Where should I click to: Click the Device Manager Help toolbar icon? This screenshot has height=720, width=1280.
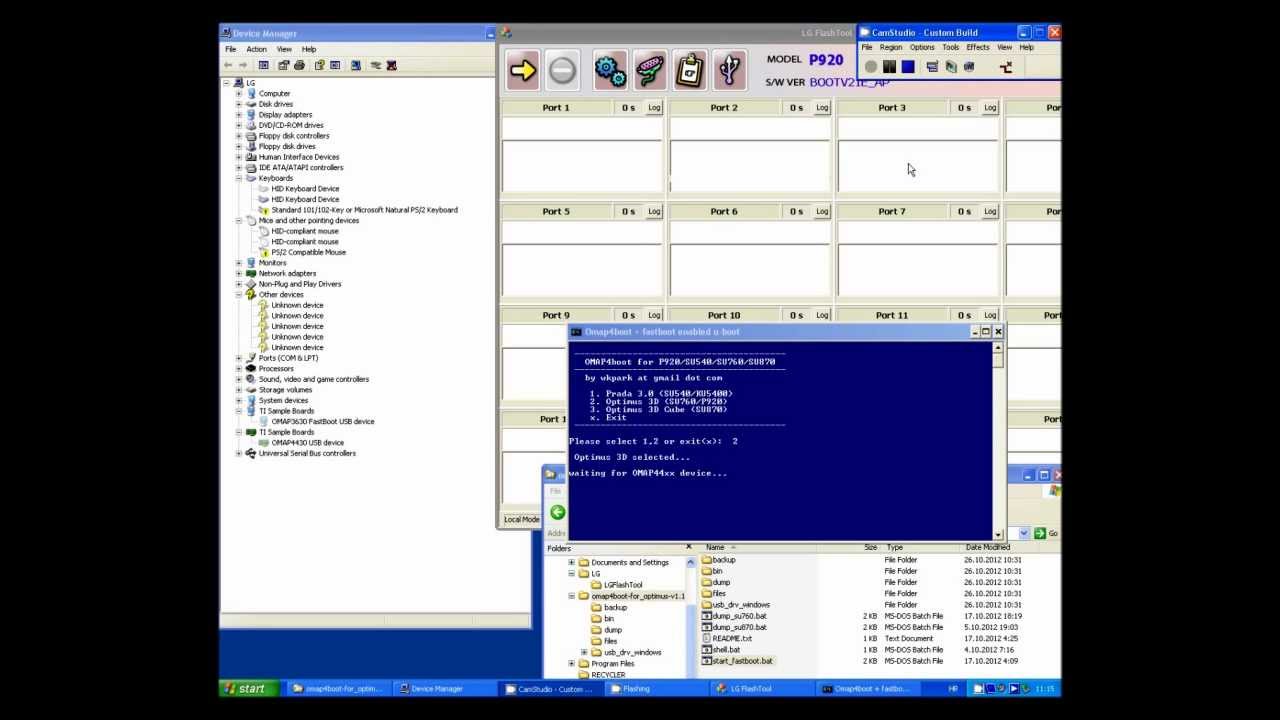click(319, 65)
